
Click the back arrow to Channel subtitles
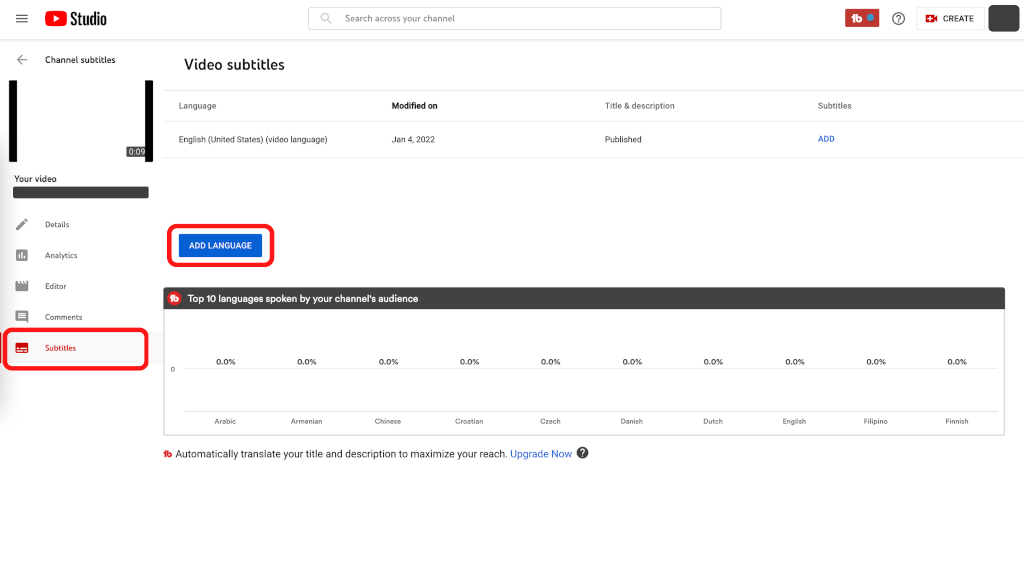tap(22, 60)
